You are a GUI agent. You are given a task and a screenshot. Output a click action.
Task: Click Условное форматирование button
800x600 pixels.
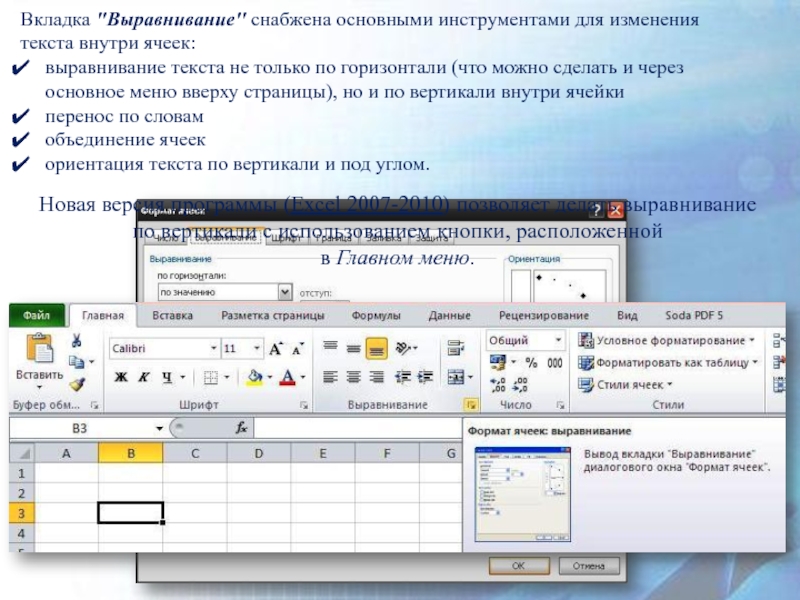coord(668,340)
